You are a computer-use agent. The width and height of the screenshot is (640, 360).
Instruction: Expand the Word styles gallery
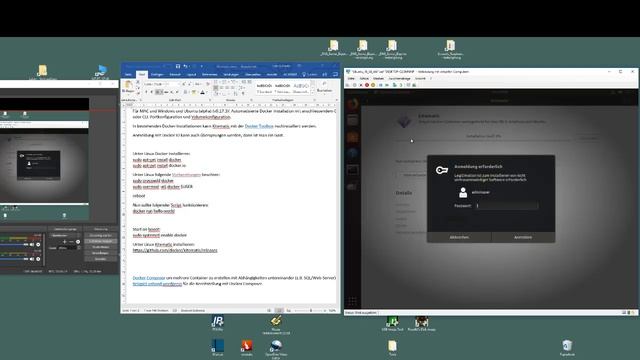[312, 93]
